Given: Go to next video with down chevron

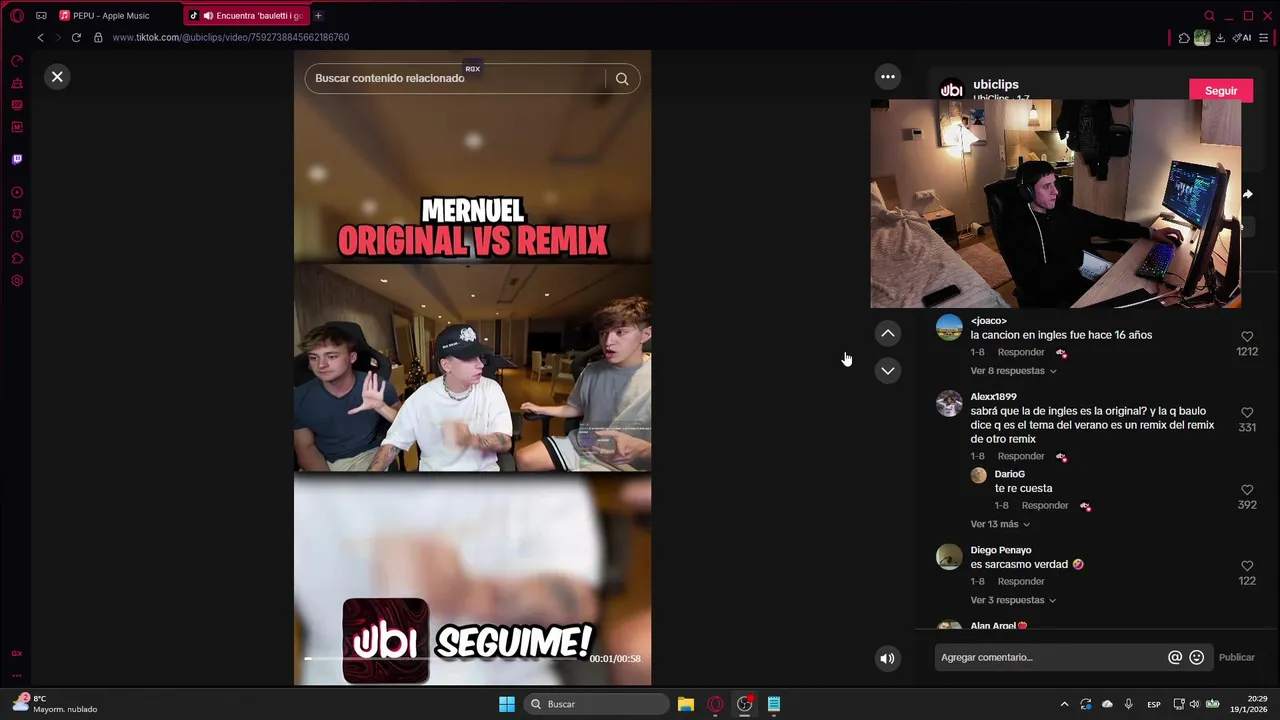Looking at the screenshot, I should 887,371.
